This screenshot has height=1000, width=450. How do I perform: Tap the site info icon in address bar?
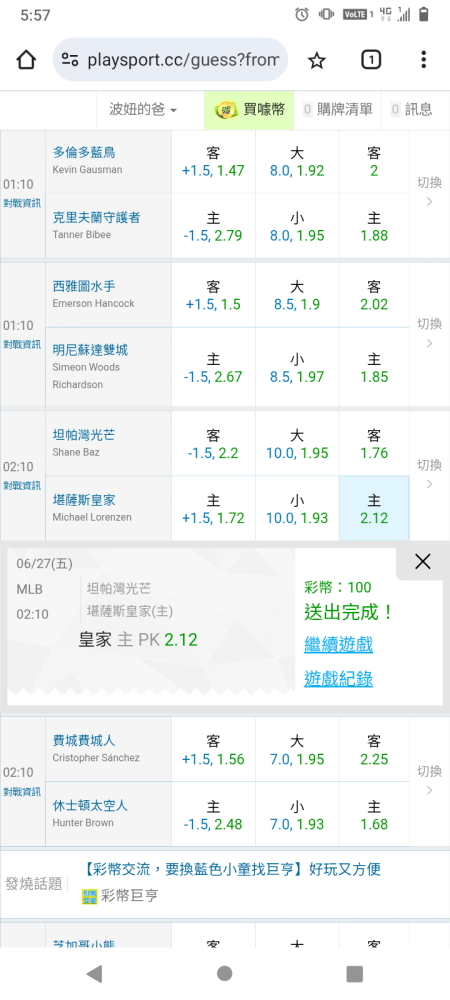[69, 60]
